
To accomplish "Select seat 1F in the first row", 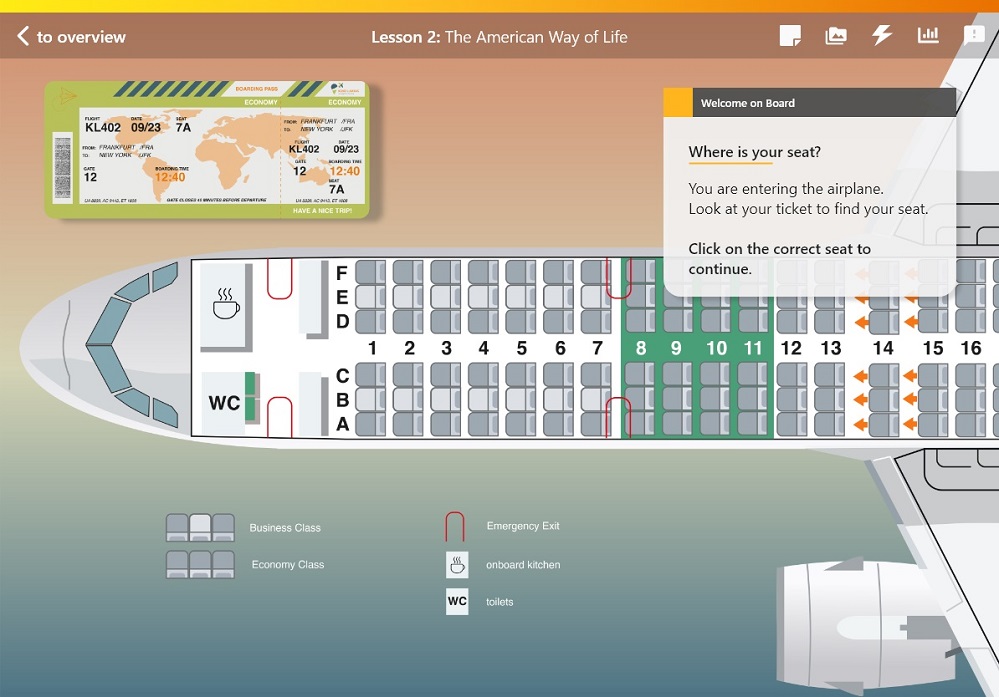I will [x=370, y=272].
